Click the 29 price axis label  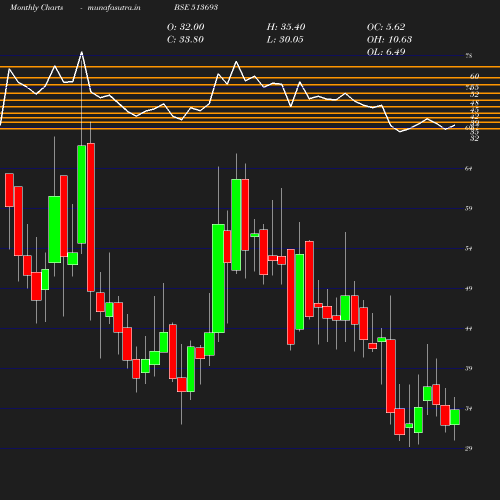point(469,449)
